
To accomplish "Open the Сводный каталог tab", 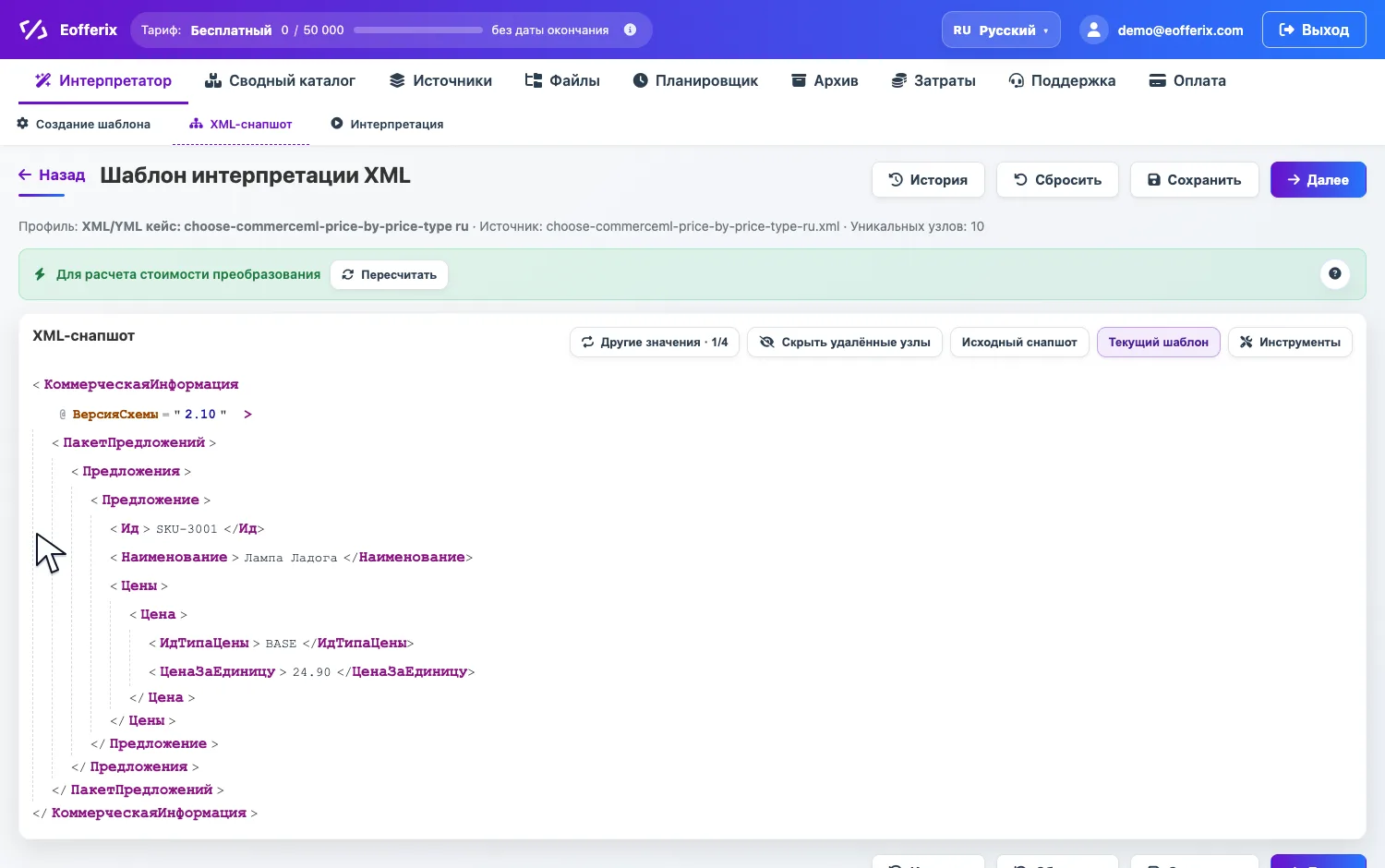I will tap(280, 80).
